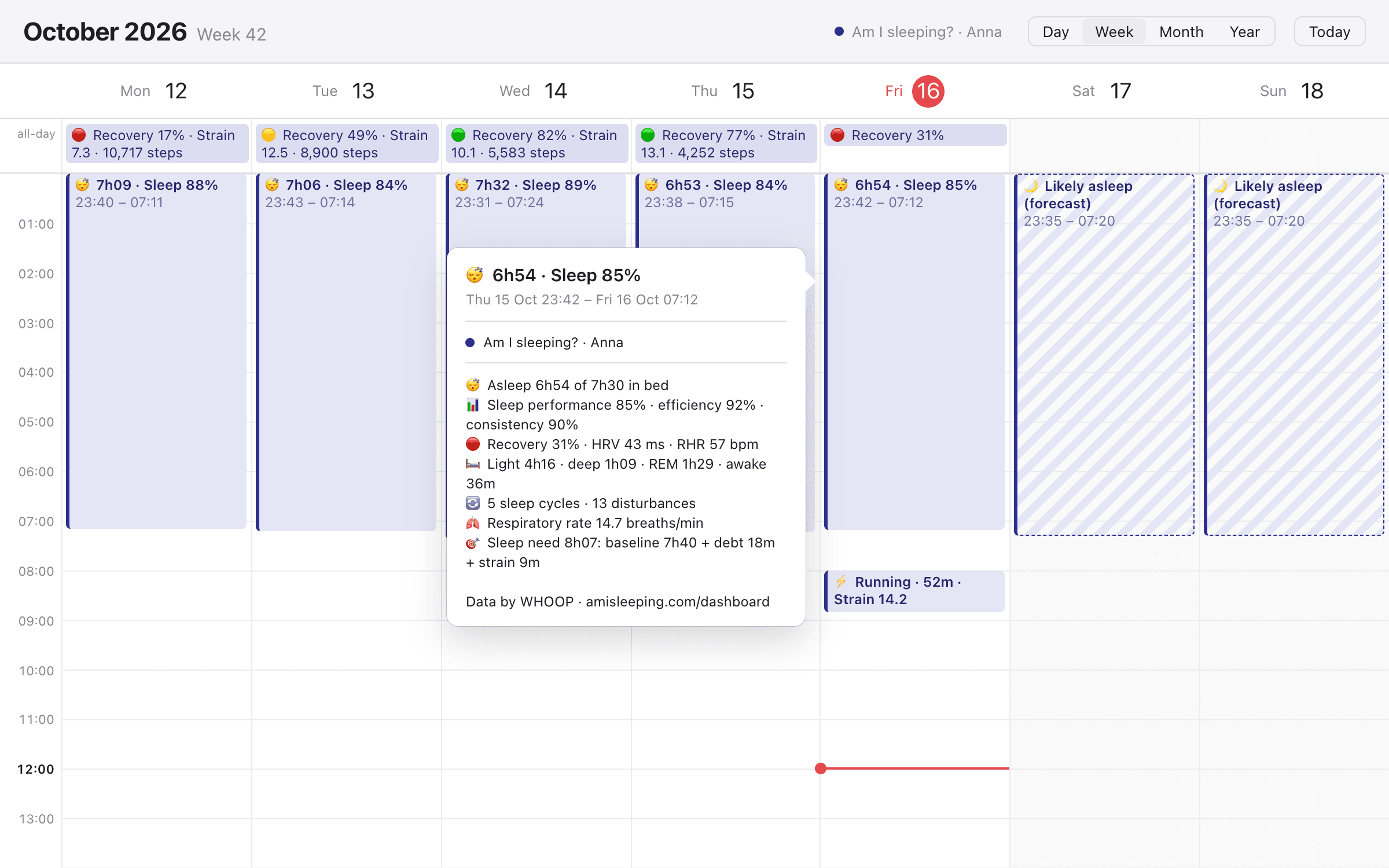Viewport: 1389px width, 868px height.
Task: Click the moon icon on Sunday's forecast event
Action: click(1221, 186)
